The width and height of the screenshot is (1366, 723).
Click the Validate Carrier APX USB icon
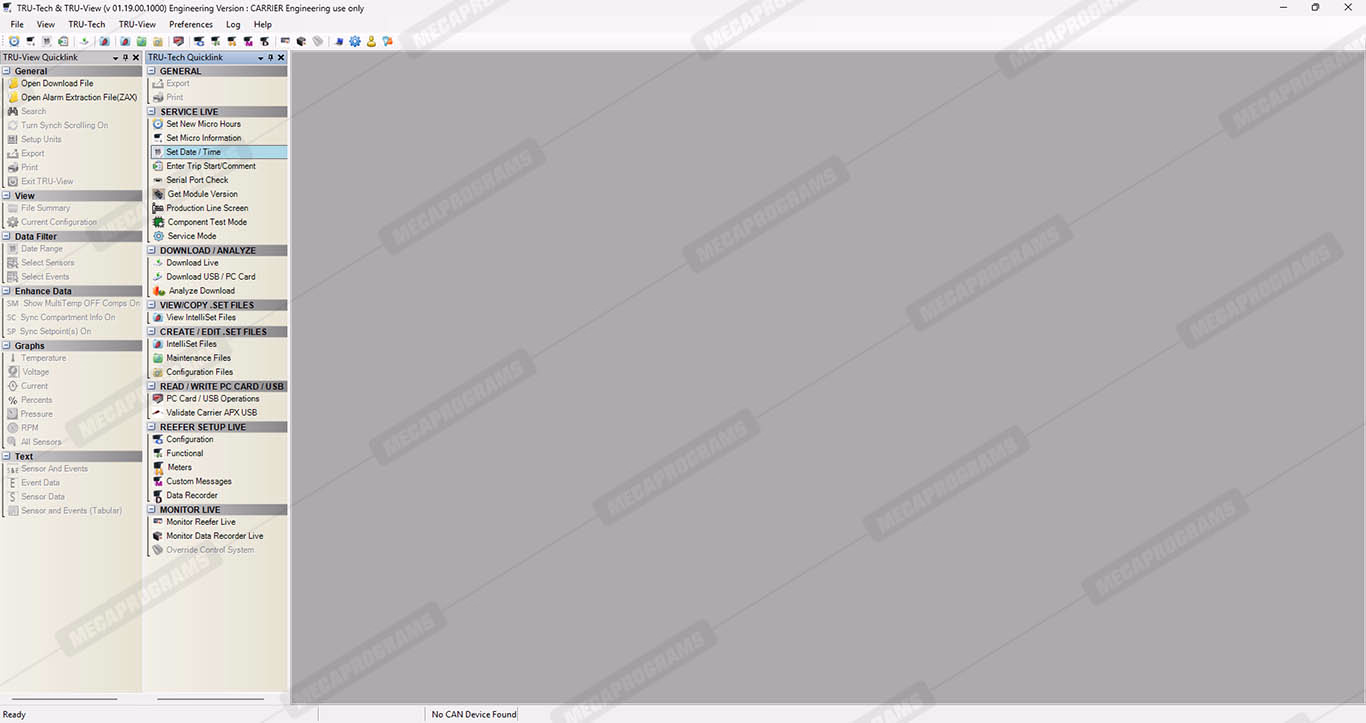(x=158, y=412)
